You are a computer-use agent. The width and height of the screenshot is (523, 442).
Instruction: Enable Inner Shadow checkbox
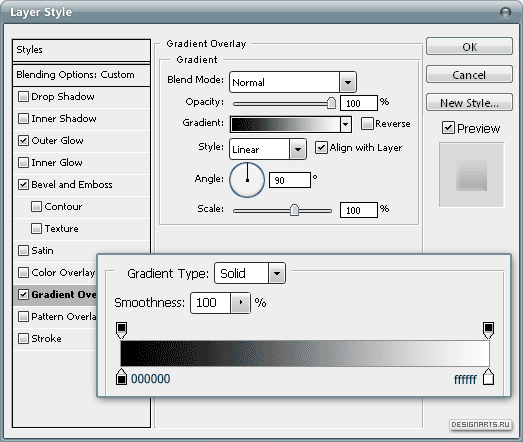point(23,119)
